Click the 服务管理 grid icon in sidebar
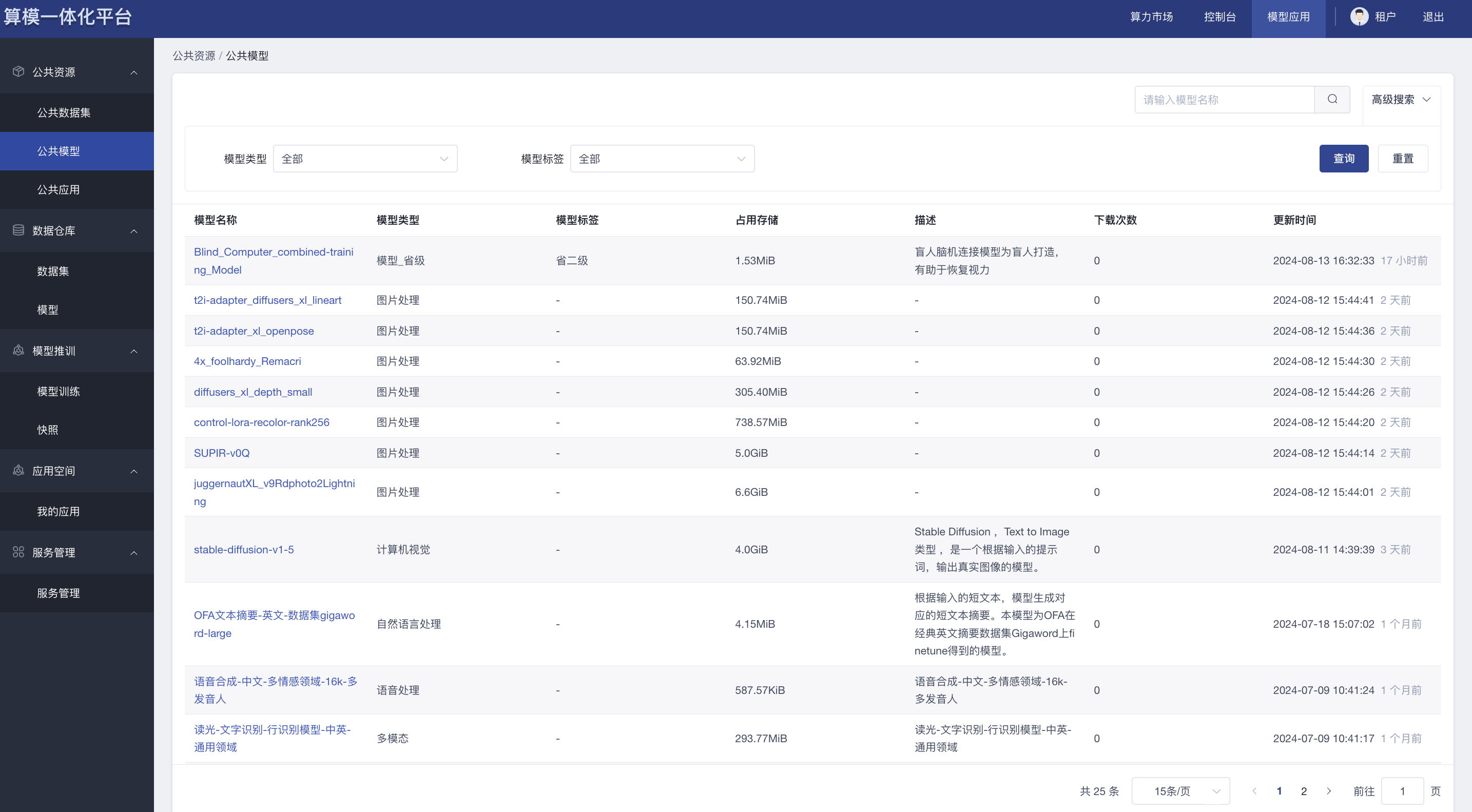 18,552
